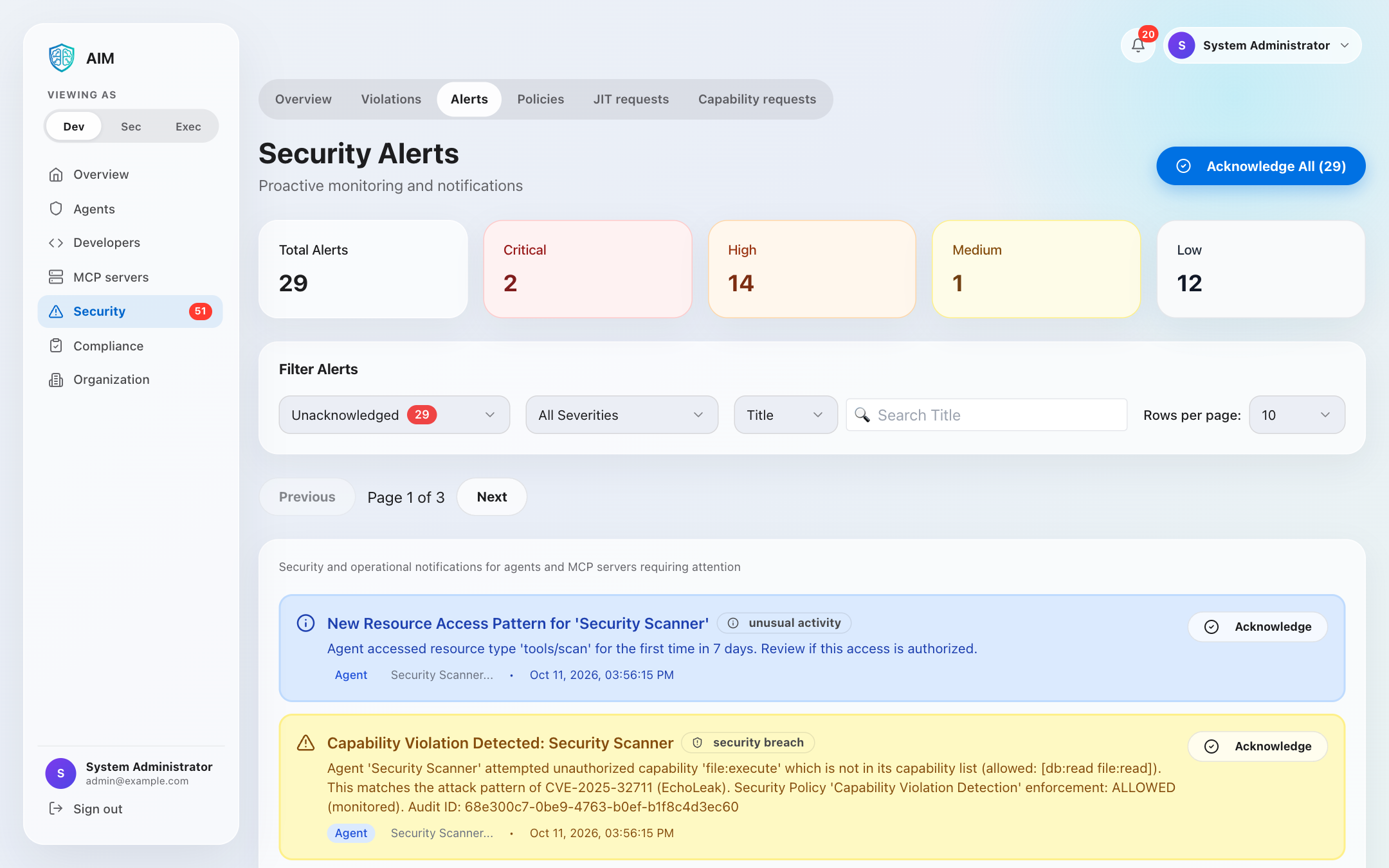This screenshot has width=1389, height=868.
Task: Open Developers in the sidebar
Action: pos(131,242)
